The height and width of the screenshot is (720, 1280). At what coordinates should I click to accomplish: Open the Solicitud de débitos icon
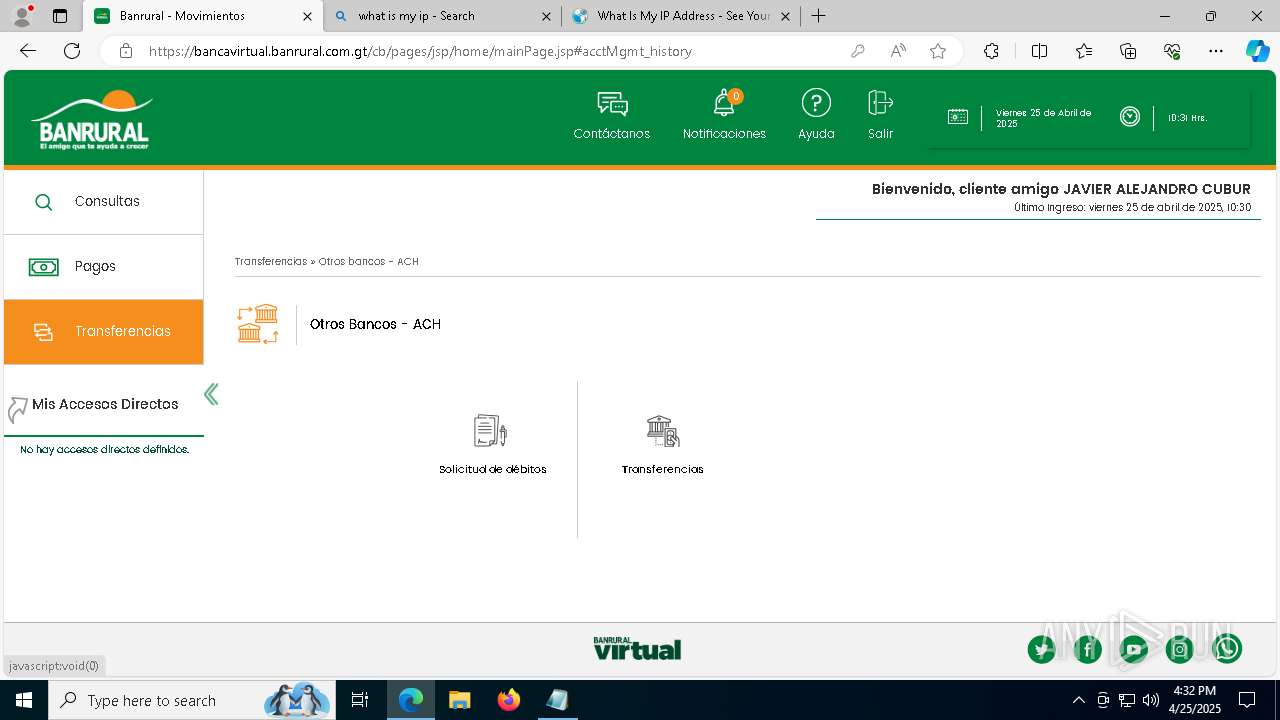(490, 431)
